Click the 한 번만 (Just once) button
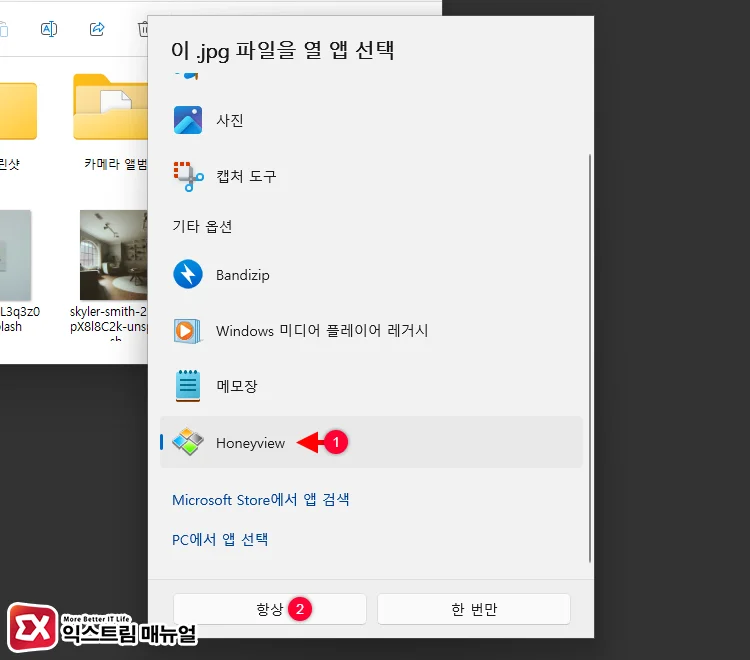This screenshot has width=750, height=660. coord(474,609)
